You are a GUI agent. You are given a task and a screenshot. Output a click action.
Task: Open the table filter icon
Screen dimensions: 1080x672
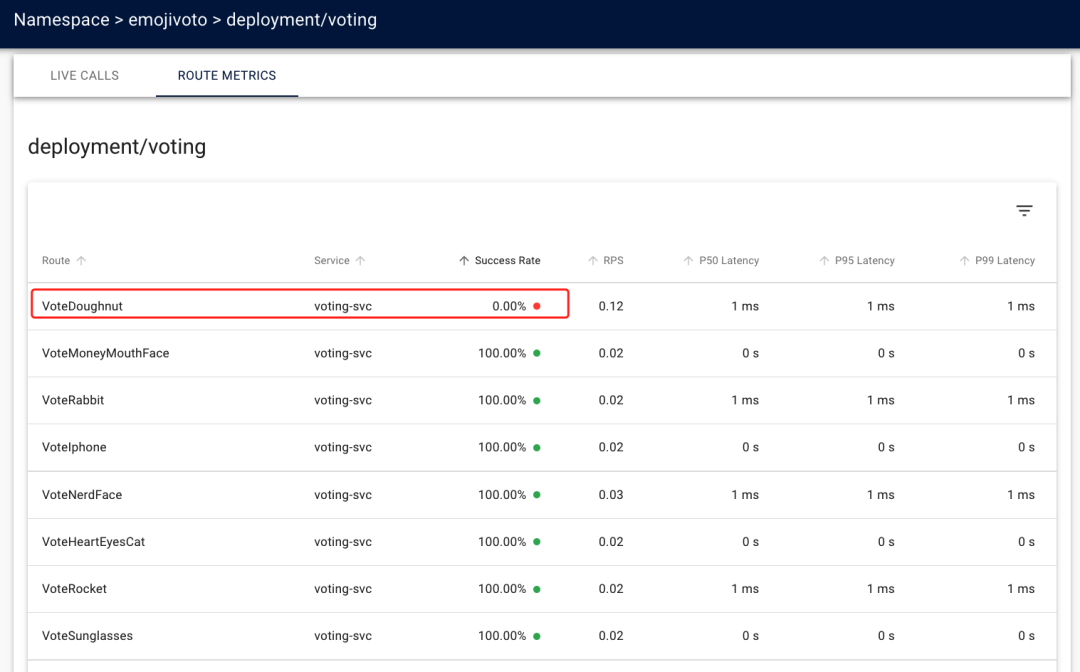tap(1024, 211)
